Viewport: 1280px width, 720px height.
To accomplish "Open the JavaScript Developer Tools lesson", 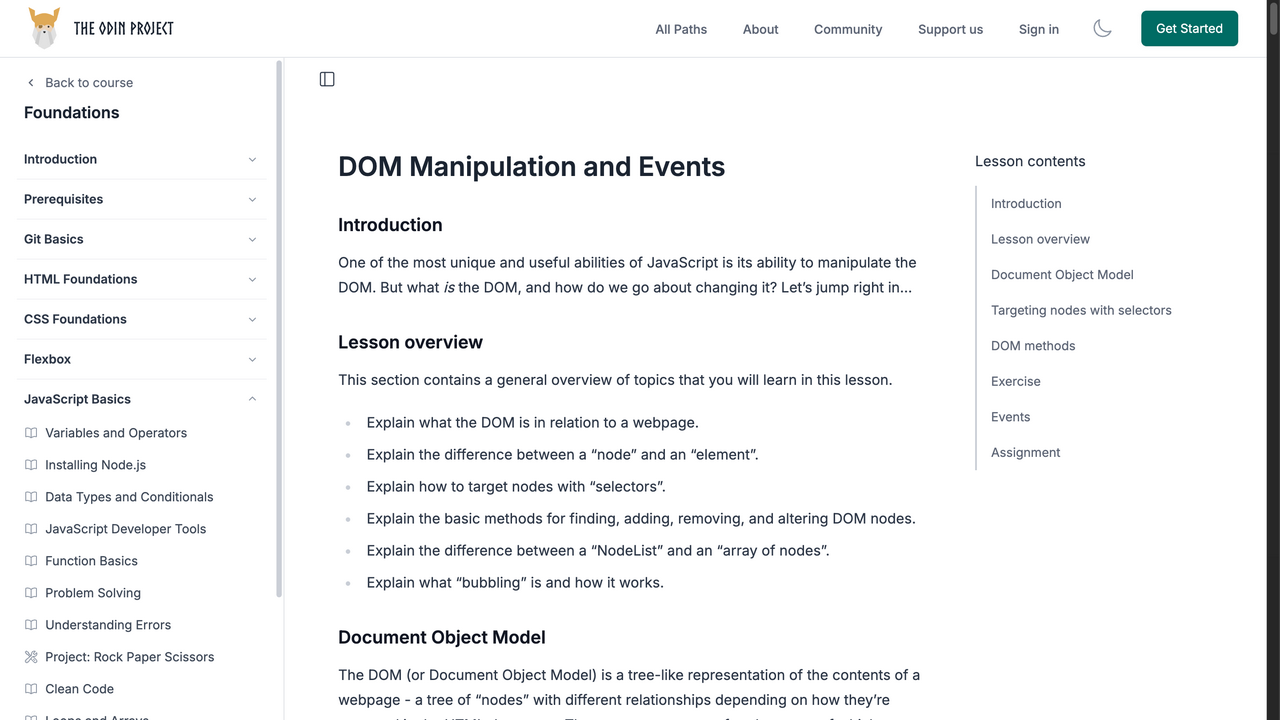I will (x=125, y=529).
